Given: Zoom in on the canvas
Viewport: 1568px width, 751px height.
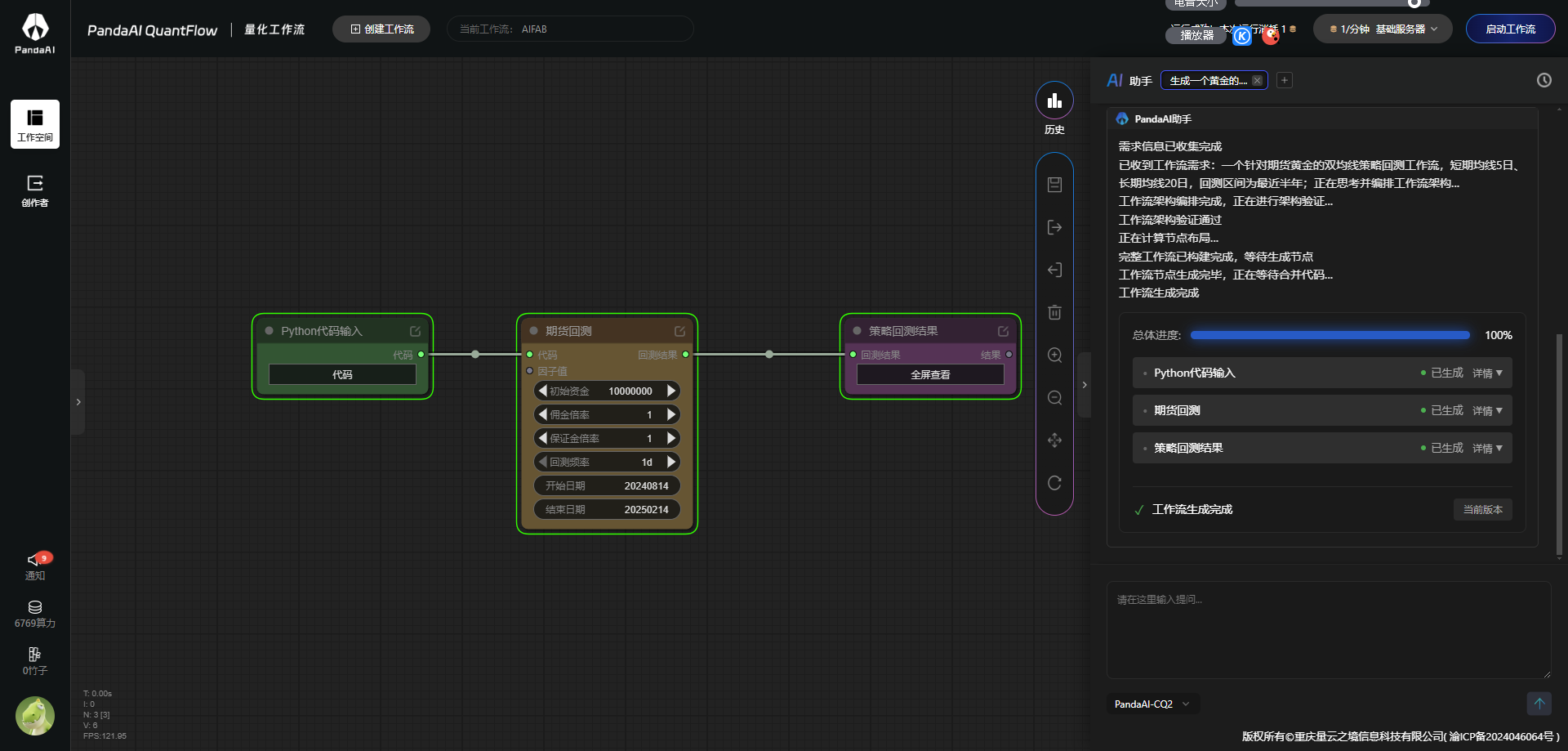Looking at the screenshot, I should point(1054,355).
